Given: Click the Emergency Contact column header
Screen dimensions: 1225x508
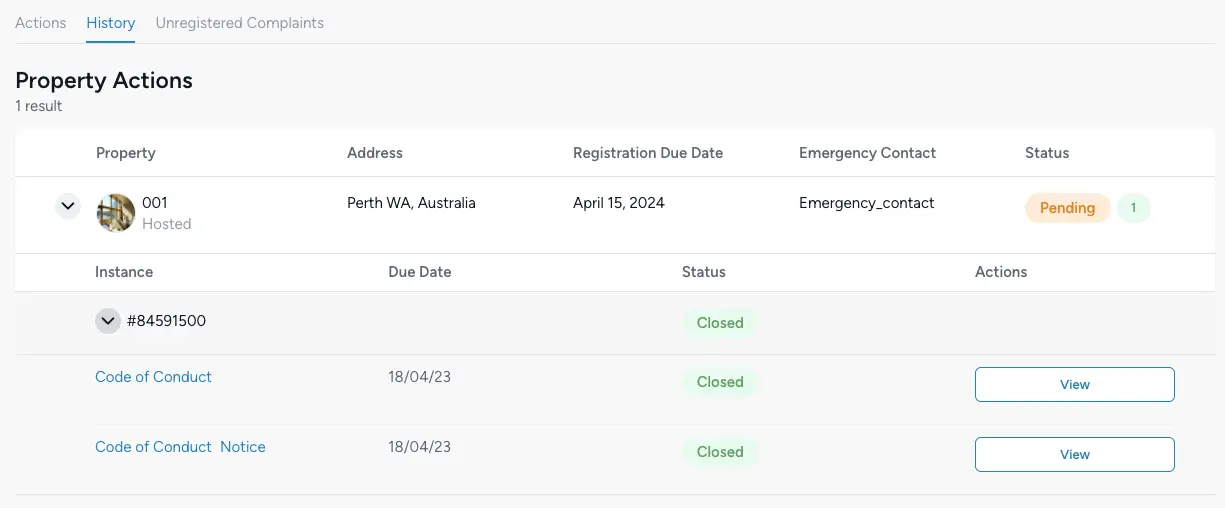Looking at the screenshot, I should point(868,153).
